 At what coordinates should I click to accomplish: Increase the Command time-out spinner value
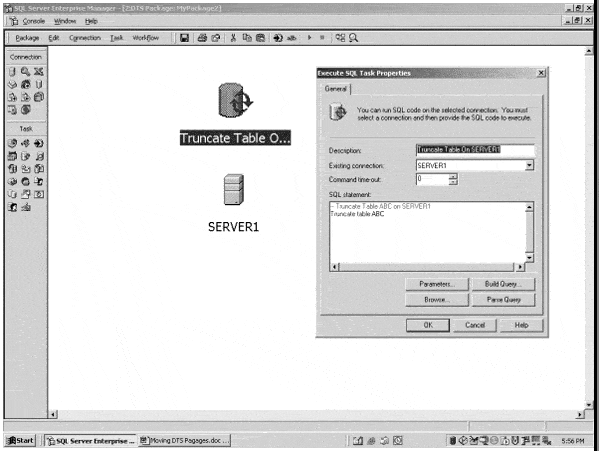click(x=453, y=176)
